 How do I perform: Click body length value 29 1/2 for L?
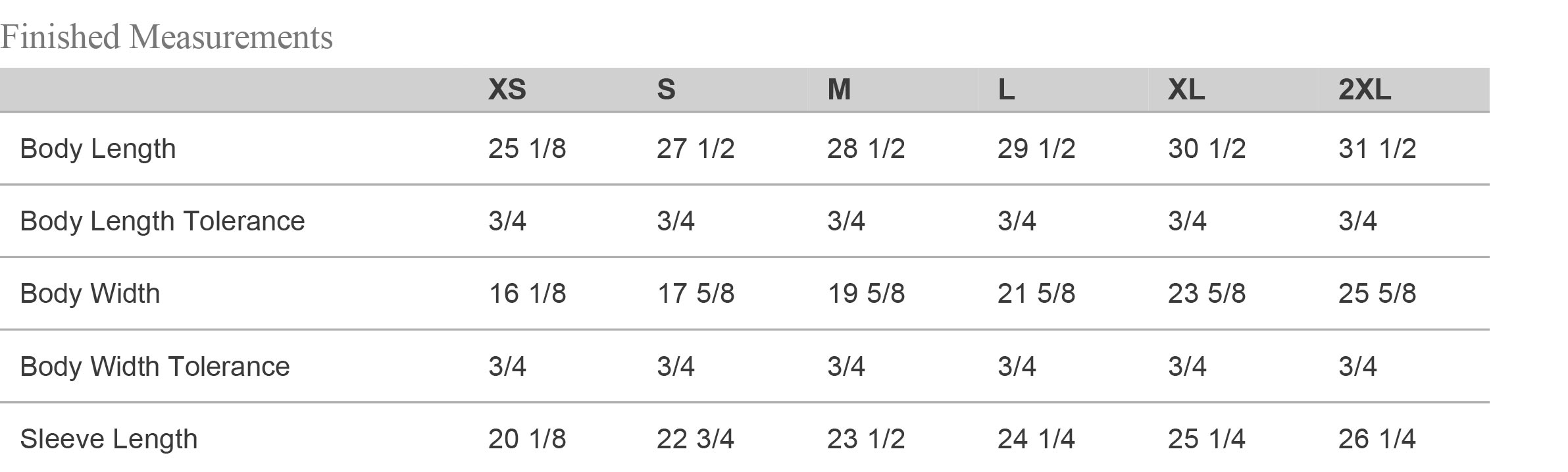[x=1036, y=149]
